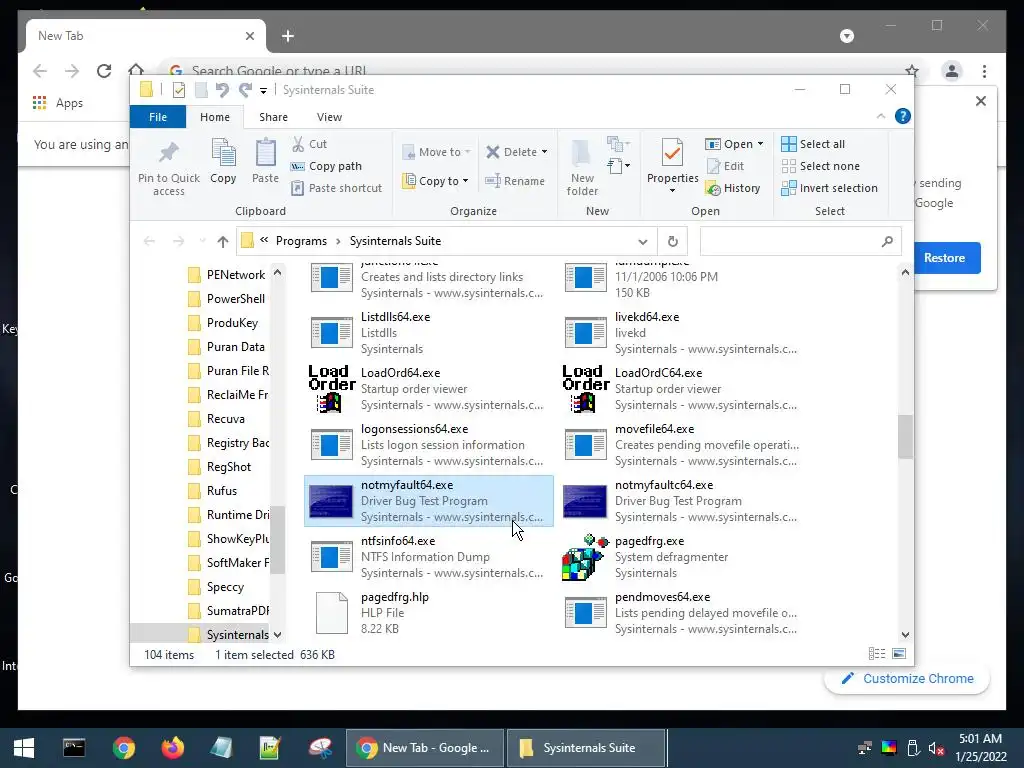1024x768 pixels.
Task: Expand Properties dropdown arrow
Action: (x=672, y=191)
